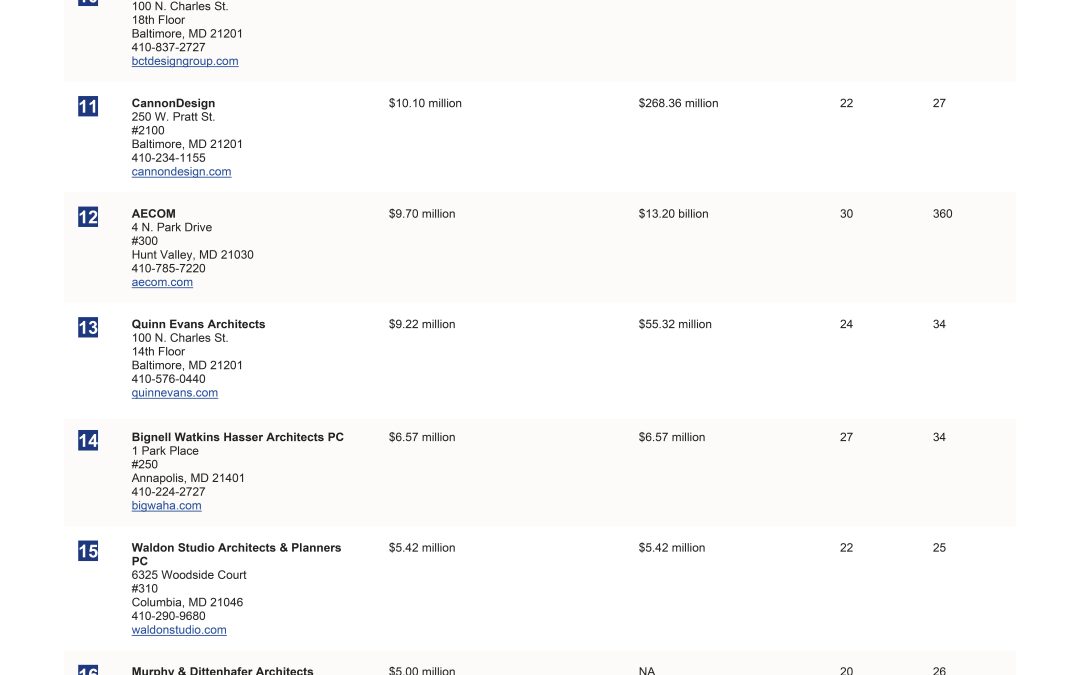This screenshot has width=1080, height=675.
Task: Click AECOM's $13.20 billion revenue figure
Action: (673, 214)
